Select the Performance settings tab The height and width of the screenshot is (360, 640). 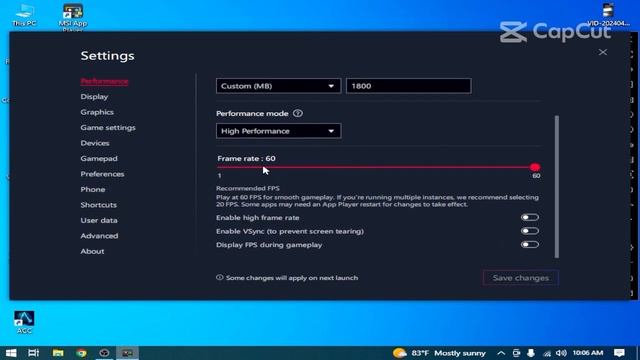[x=104, y=81]
